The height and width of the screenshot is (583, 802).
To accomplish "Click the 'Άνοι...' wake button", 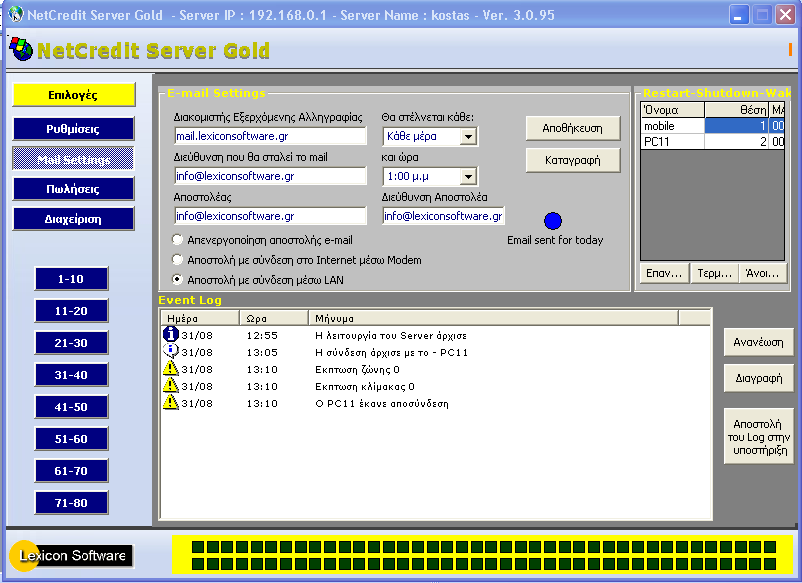I will pos(763,273).
